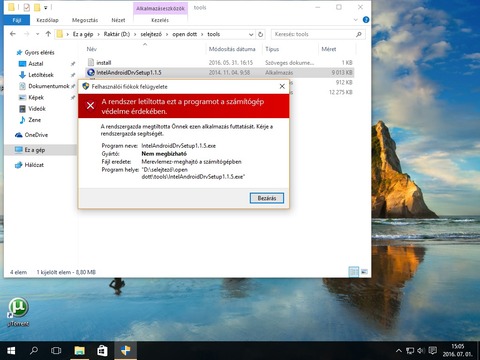
Task: Click the Bezárás button in the dialog
Action: point(267,198)
